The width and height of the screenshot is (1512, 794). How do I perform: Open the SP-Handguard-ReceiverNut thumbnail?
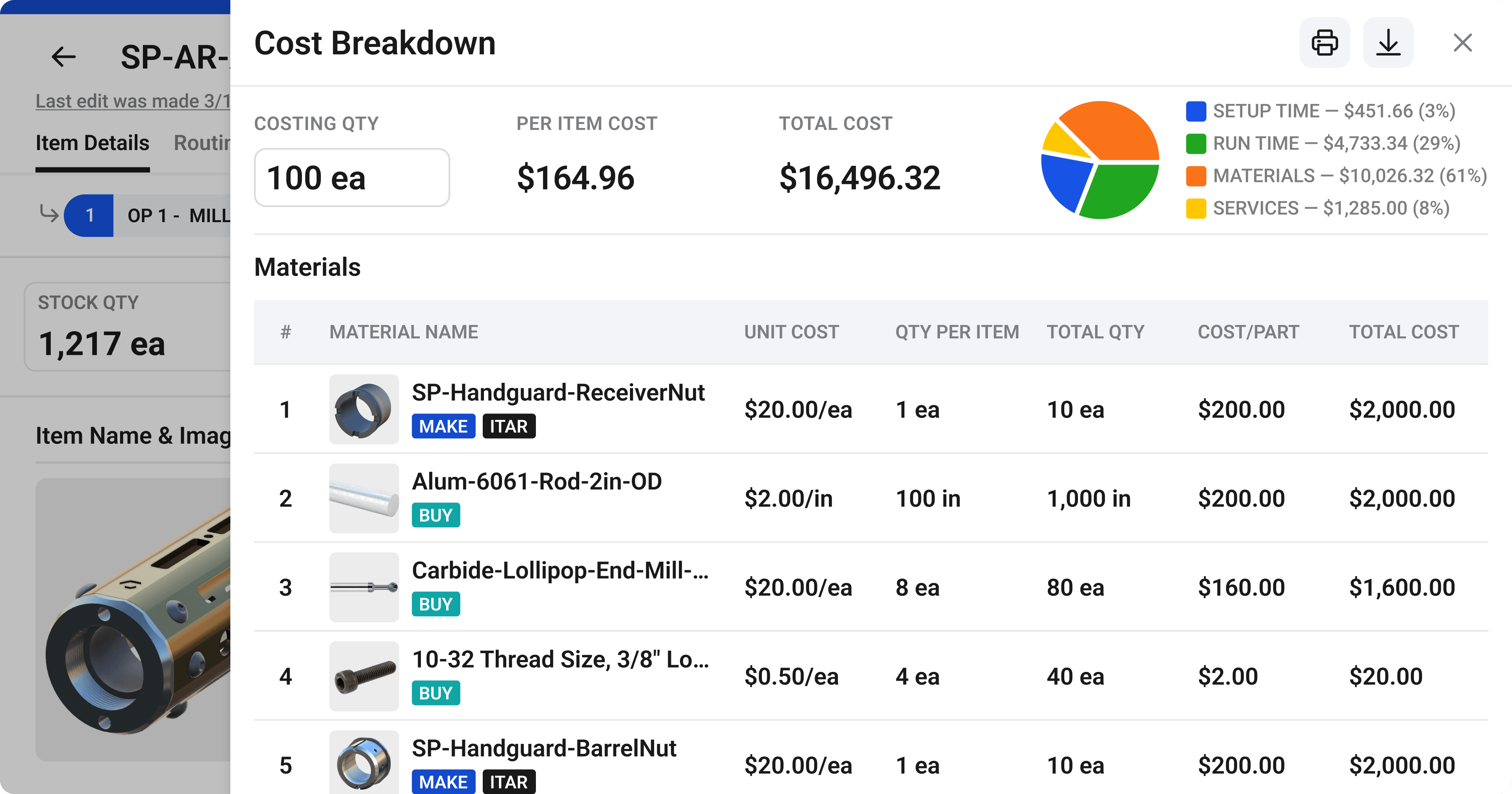pyautogui.click(x=364, y=409)
